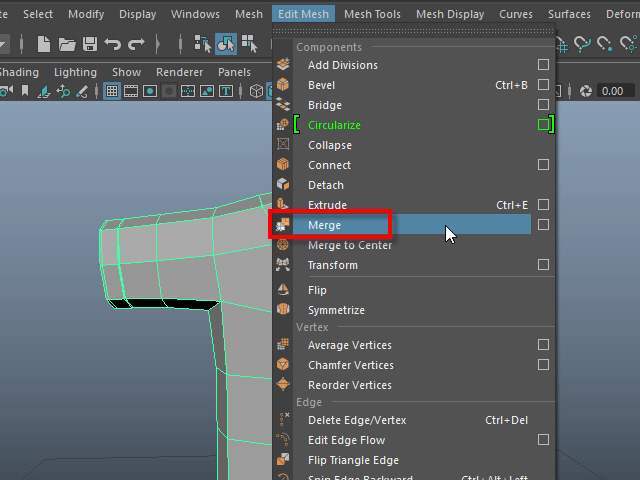
Task: Toggle the viewport grid icon
Action: tap(112, 91)
